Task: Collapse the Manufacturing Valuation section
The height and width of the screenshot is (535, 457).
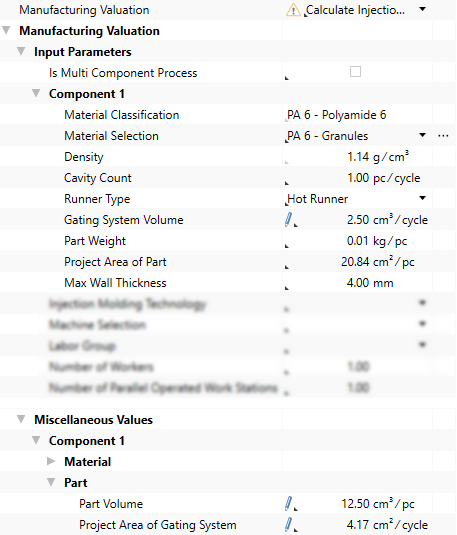Action: 6,30
